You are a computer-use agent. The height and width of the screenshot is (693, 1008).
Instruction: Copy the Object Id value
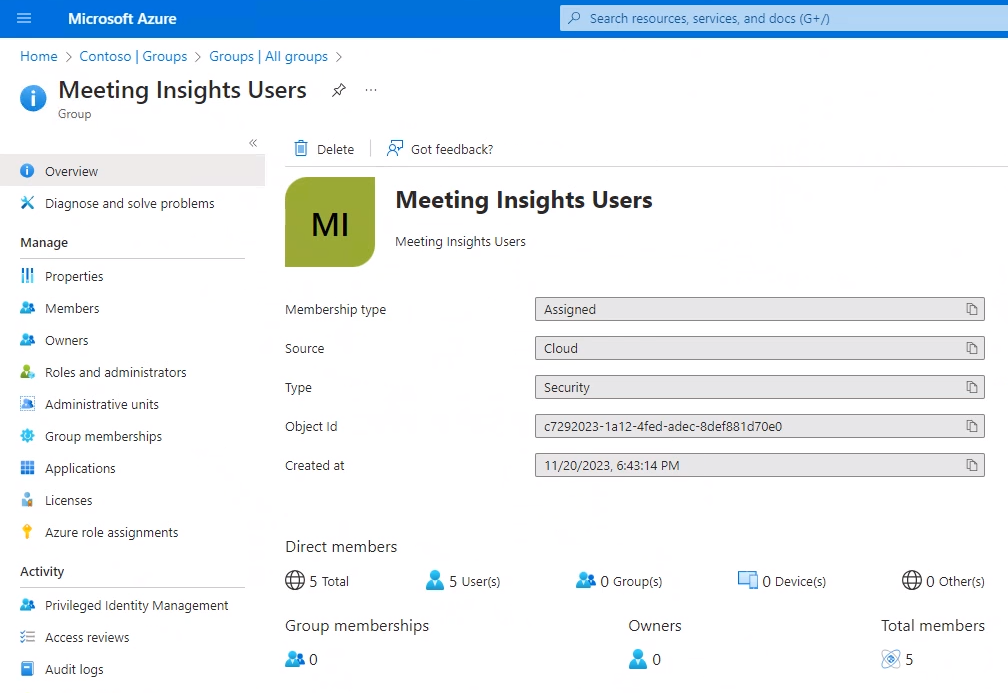(971, 427)
